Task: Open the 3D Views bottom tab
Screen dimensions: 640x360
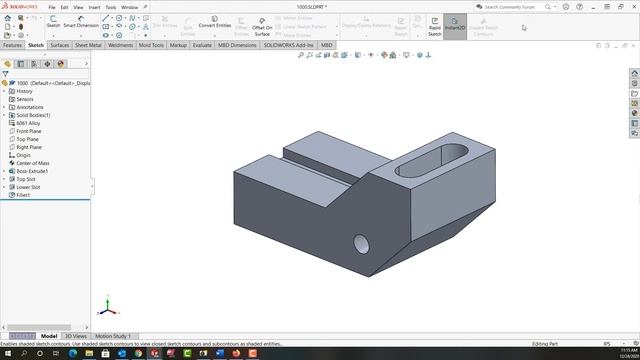Action: coord(76,336)
